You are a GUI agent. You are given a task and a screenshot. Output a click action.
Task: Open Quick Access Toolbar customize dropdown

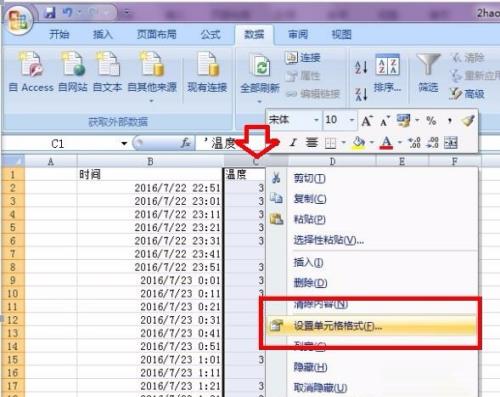[x=127, y=13]
